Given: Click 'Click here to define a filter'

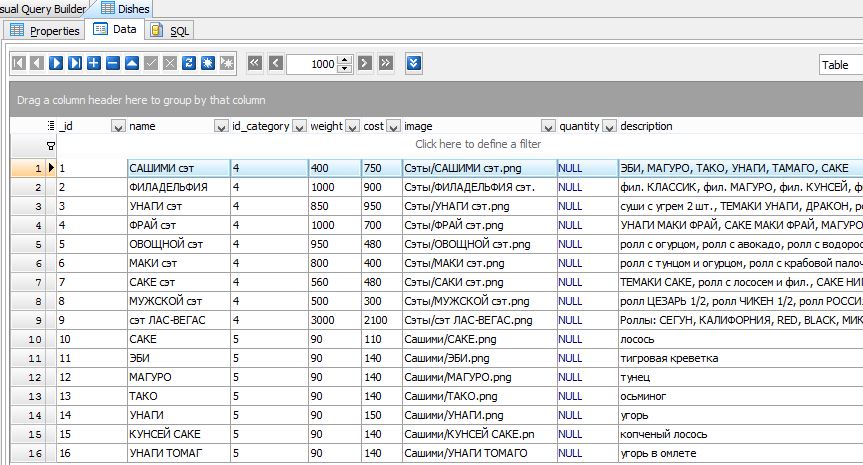Looking at the screenshot, I should (478, 144).
